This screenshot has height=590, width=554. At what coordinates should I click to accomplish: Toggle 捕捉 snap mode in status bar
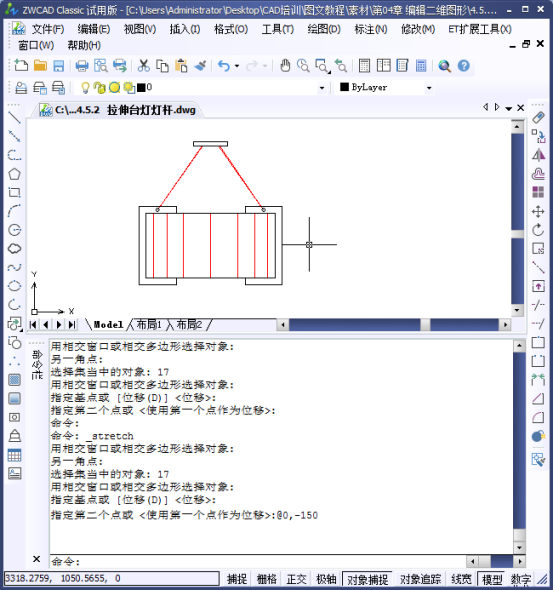237,579
